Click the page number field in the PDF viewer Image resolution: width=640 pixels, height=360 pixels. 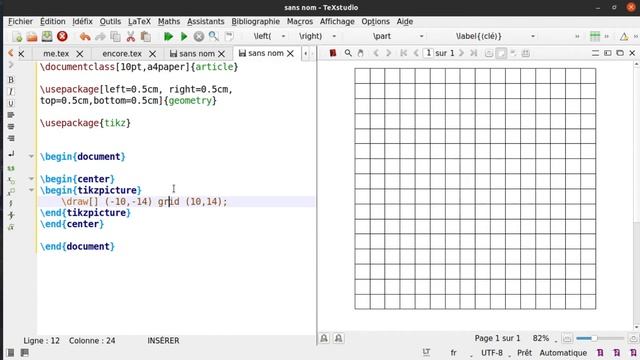(428, 53)
